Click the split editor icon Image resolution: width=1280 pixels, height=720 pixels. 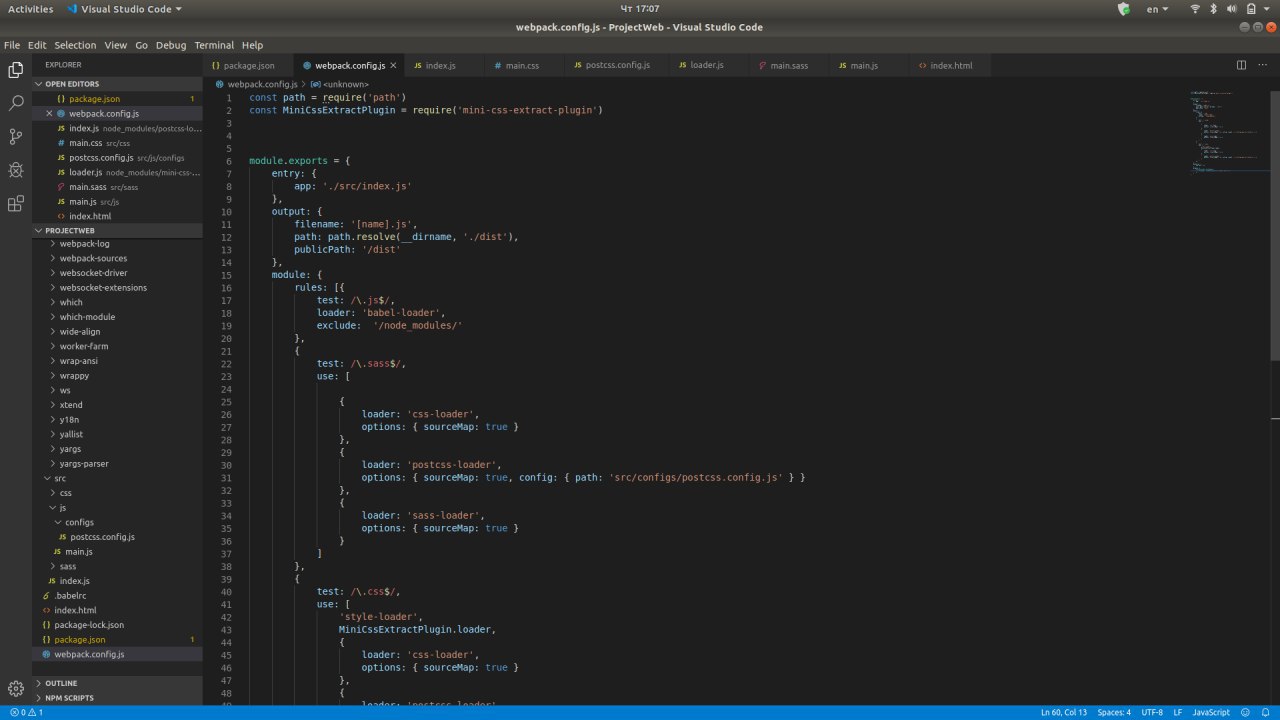[1241, 65]
